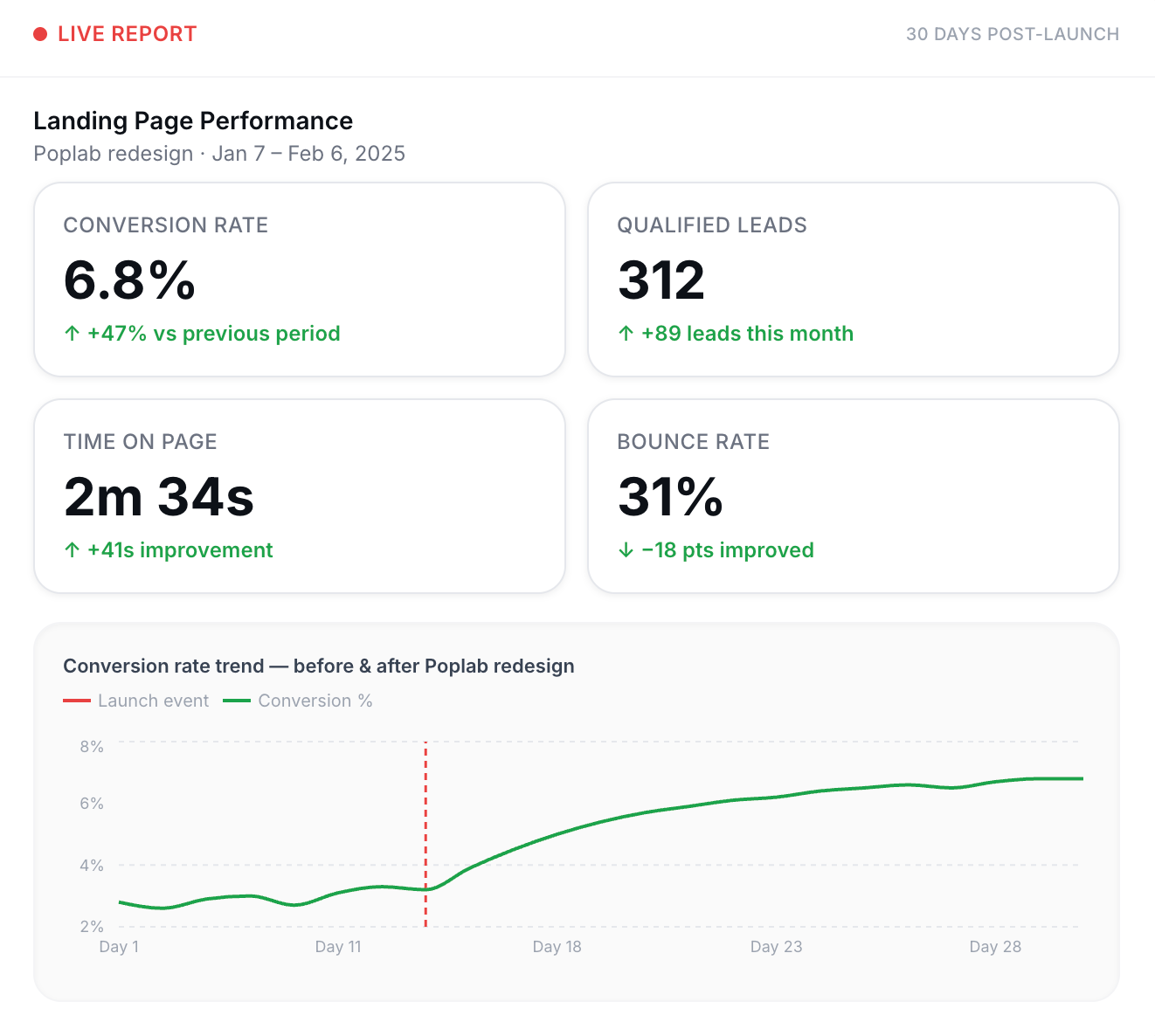Viewport: 1155px width, 1036px height.
Task: Click the up arrow in Time on Page card
Action: coord(73,550)
